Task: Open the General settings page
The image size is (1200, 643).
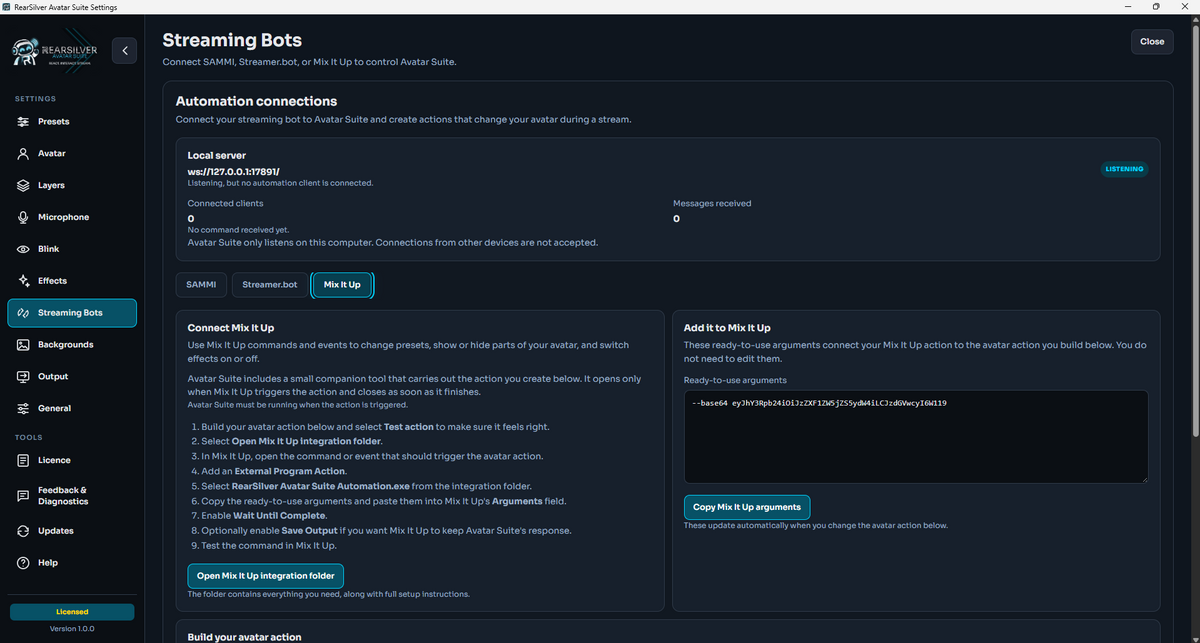Action: coord(72,409)
